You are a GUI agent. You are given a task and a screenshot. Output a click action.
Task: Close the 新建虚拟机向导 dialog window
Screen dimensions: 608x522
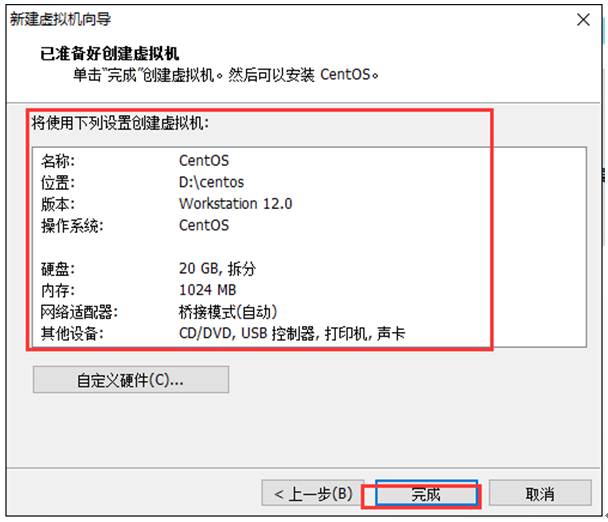(x=583, y=19)
